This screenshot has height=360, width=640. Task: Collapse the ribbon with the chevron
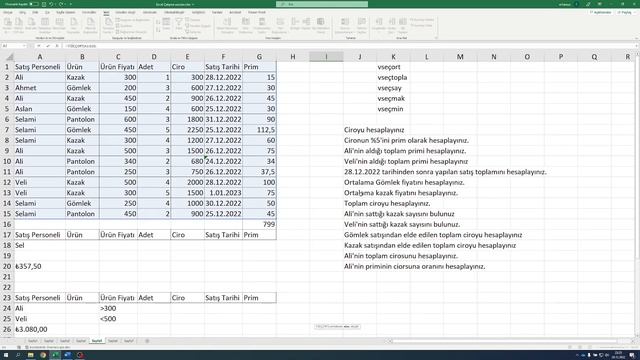tap(636, 38)
